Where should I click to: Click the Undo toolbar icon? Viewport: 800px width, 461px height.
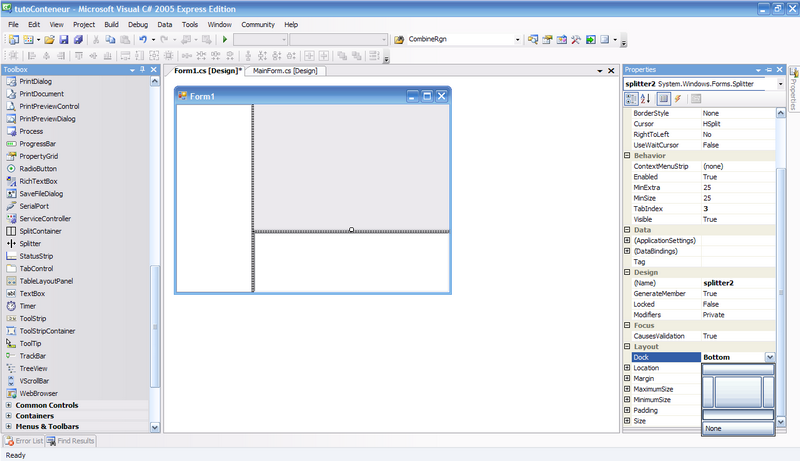pos(143,40)
